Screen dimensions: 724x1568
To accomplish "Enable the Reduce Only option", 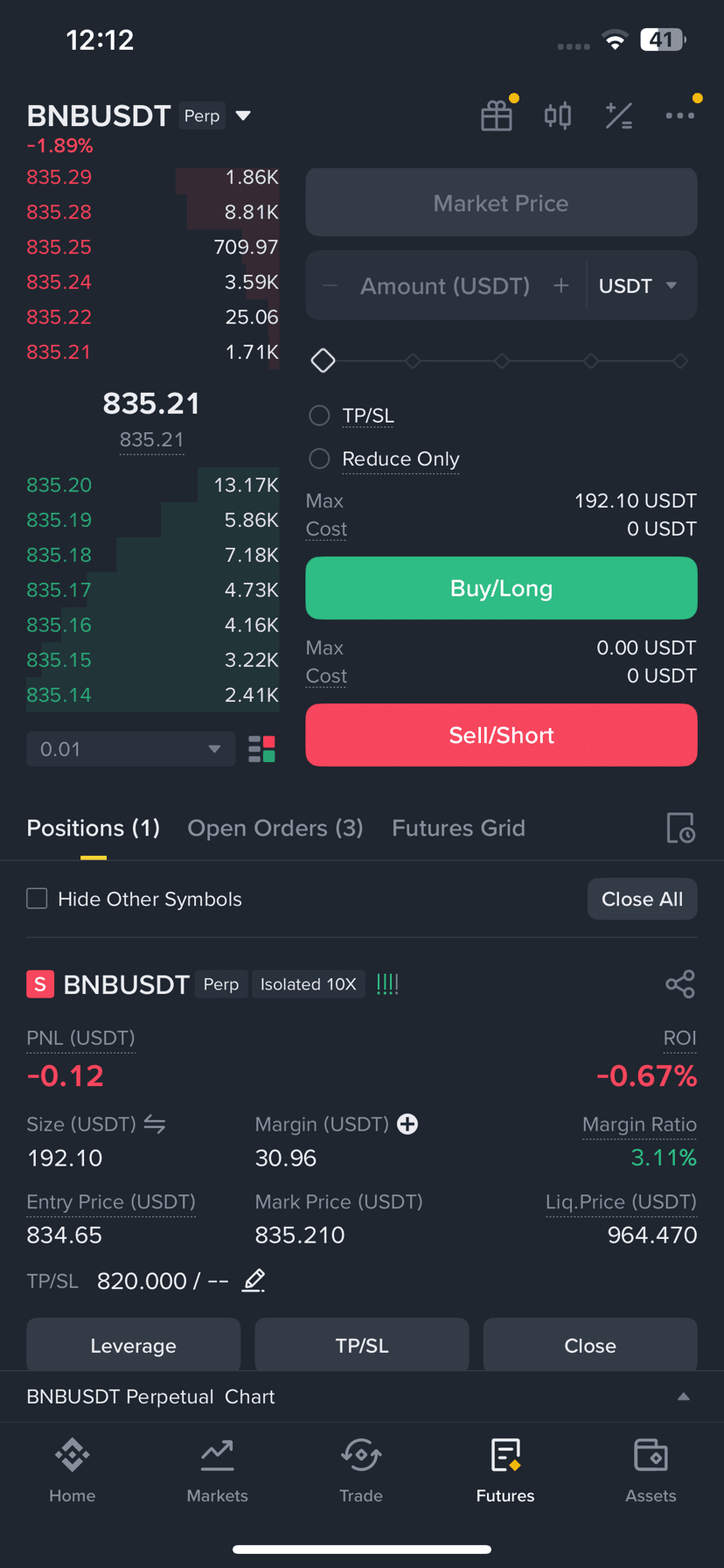I will pos(319,458).
